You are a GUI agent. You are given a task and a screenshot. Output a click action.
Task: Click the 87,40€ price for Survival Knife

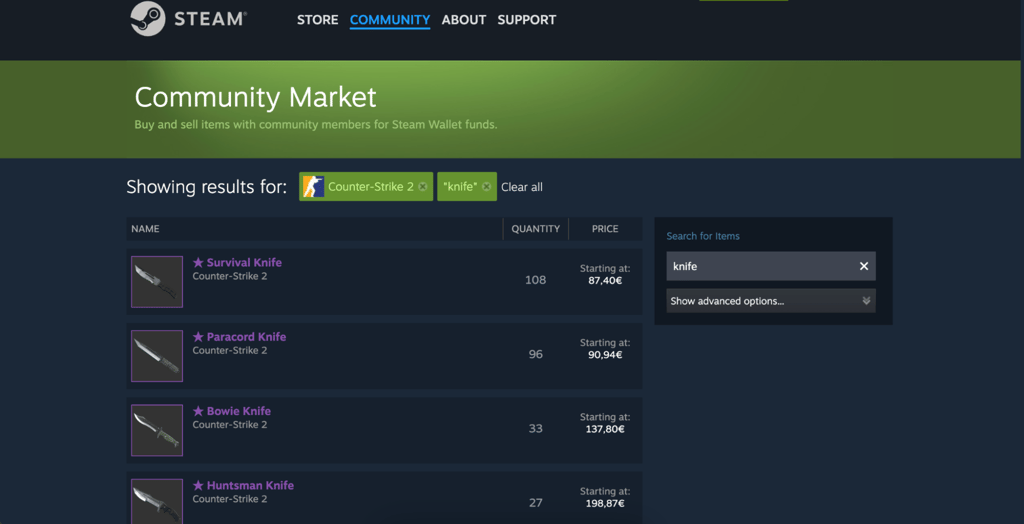point(605,280)
